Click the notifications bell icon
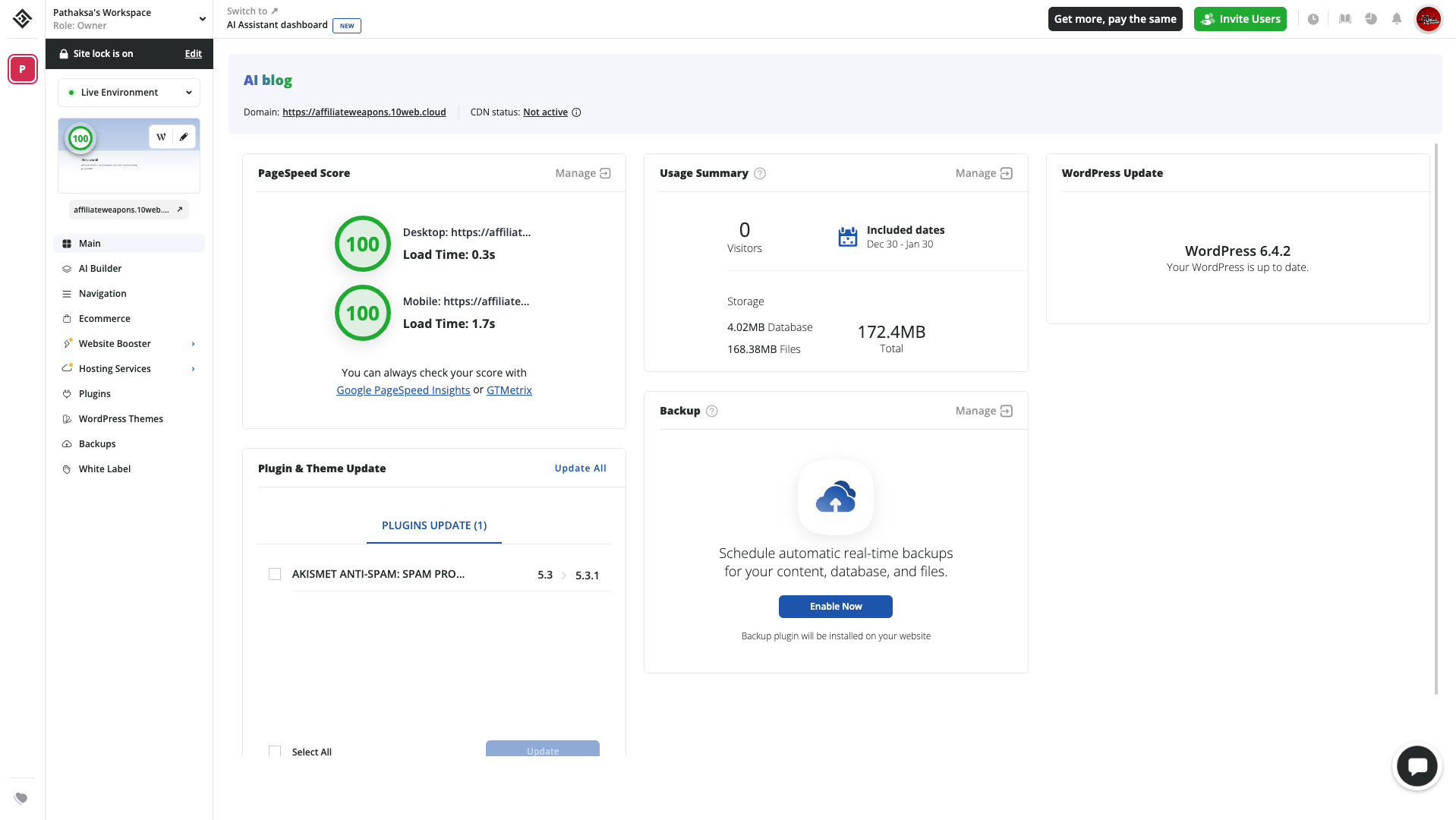This screenshot has width=1456, height=820. [1398, 19]
